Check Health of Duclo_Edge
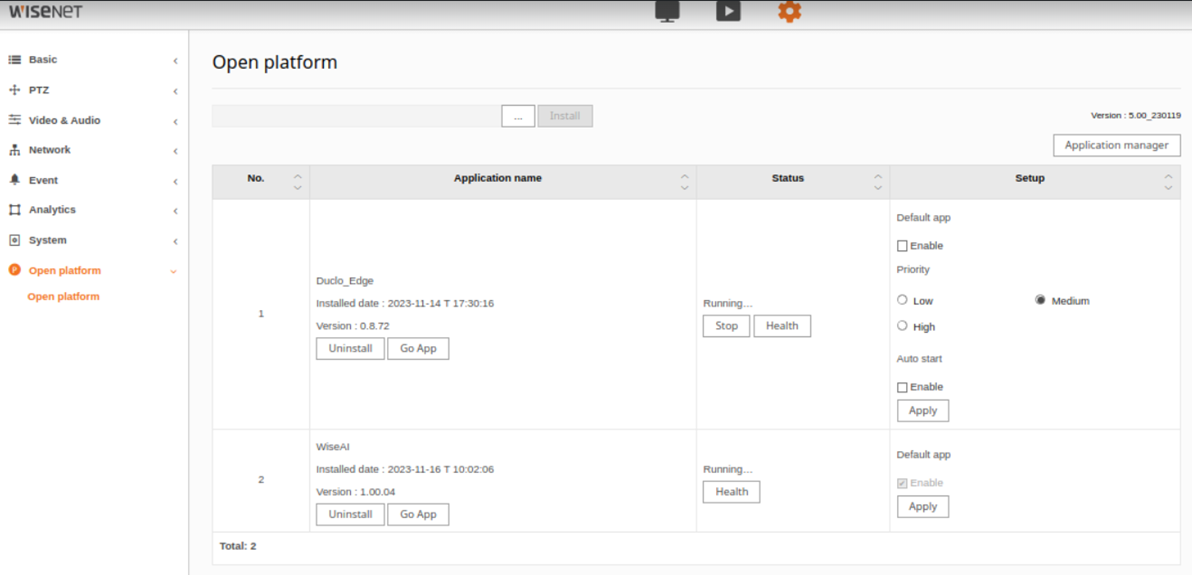 pos(782,326)
